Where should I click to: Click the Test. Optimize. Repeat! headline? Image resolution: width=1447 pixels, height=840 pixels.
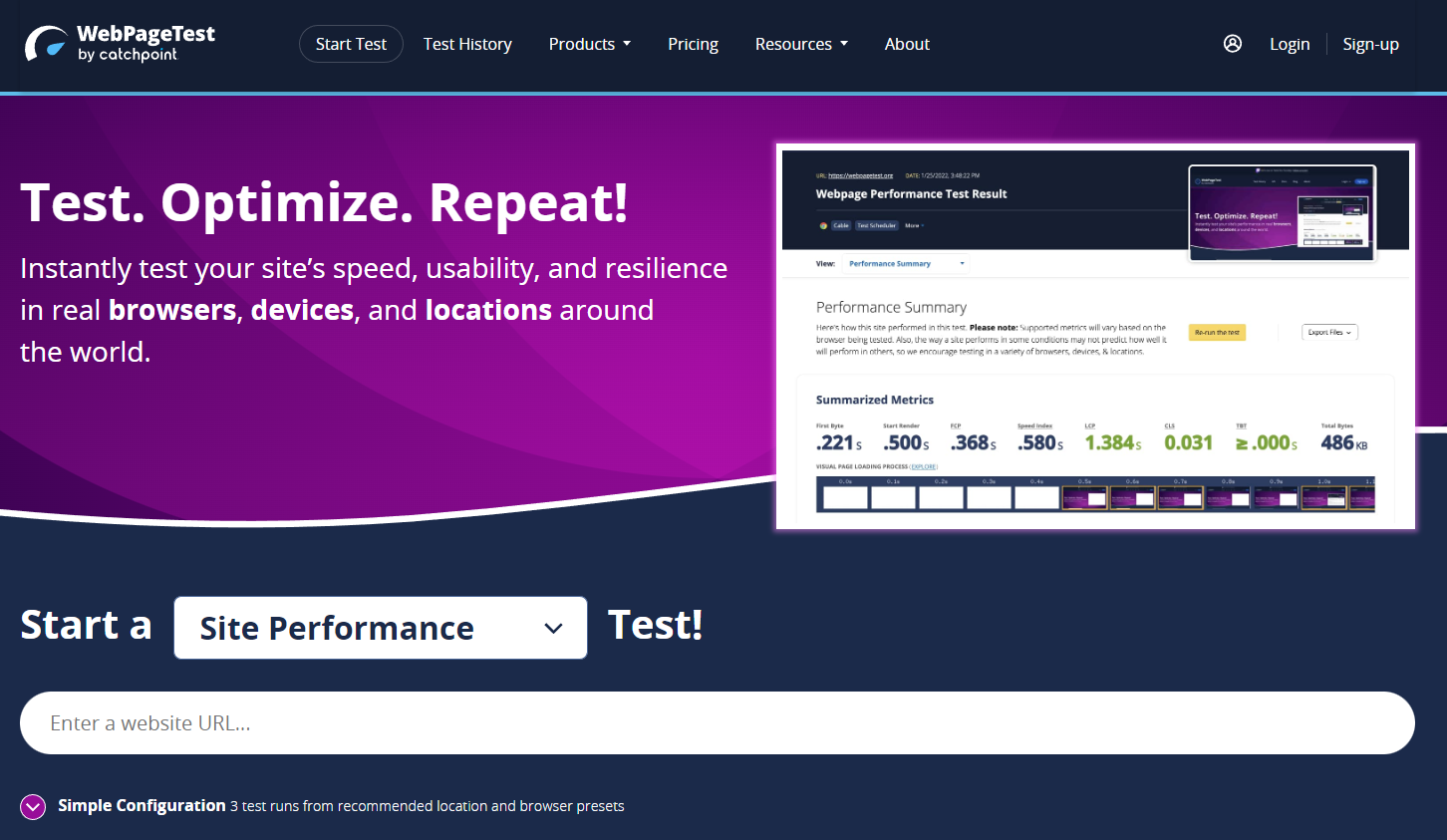pyautogui.click(x=324, y=202)
